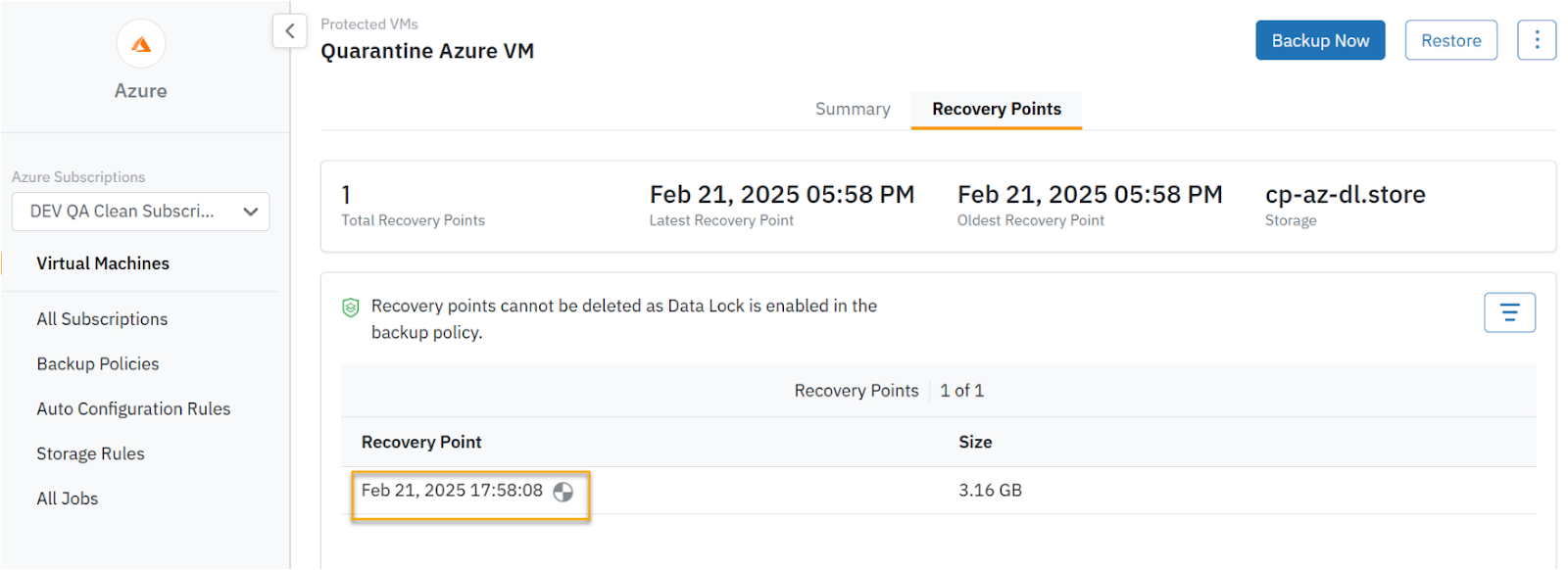The image size is (1568, 570).
Task: Click the Restore button
Action: point(1450,40)
